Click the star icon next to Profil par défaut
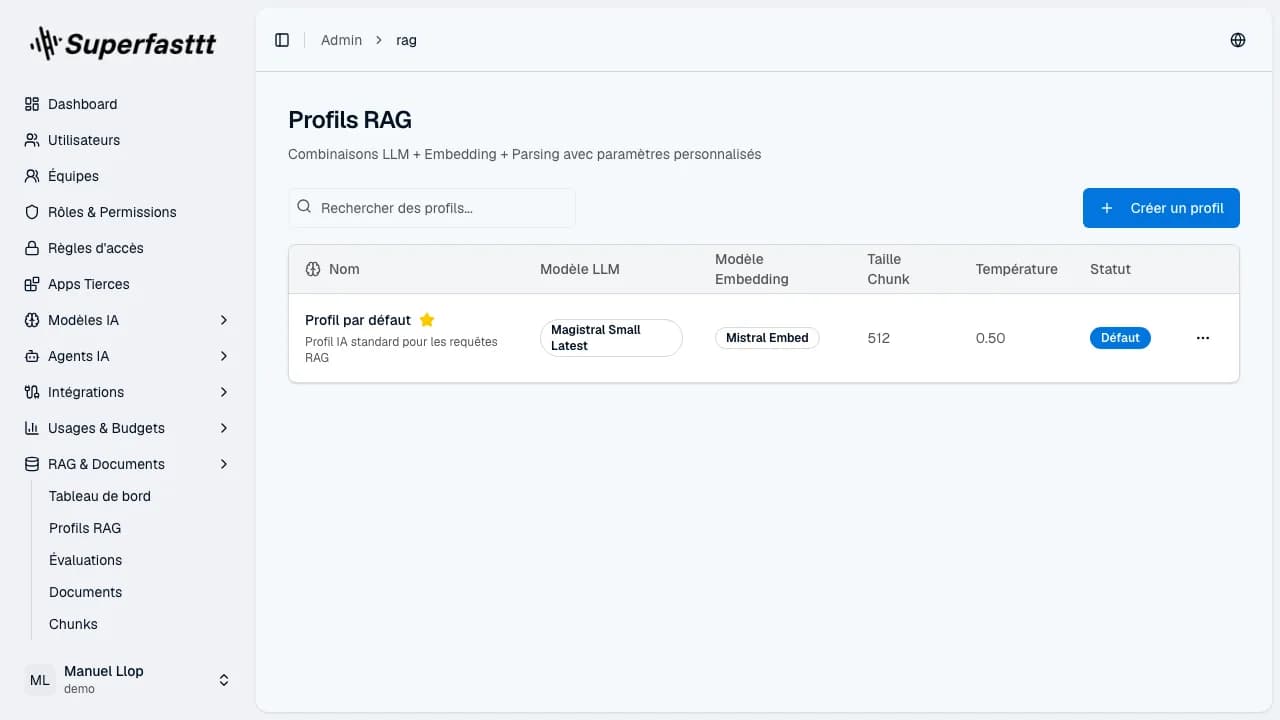 pyautogui.click(x=427, y=320)
